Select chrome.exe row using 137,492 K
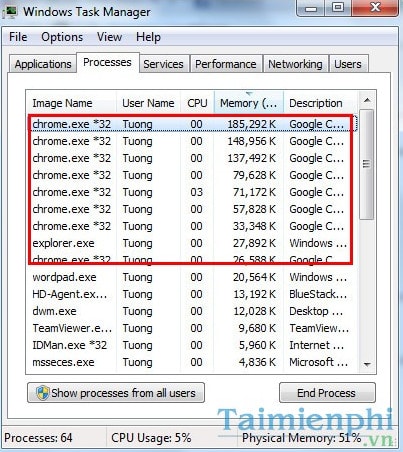The image size is (403, 452). [x=192, y=158]
